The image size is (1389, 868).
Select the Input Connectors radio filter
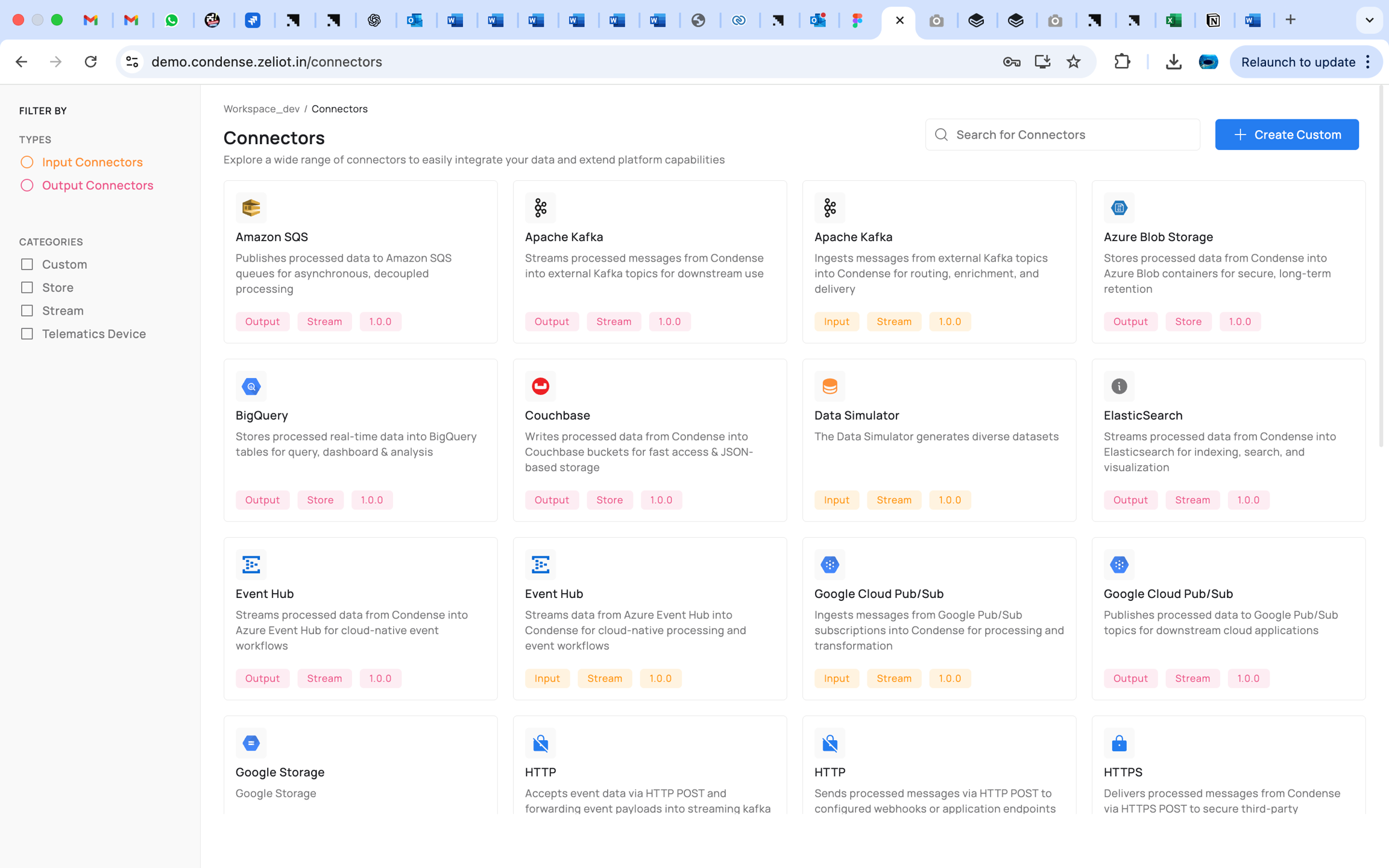click(x=27, y=162)
